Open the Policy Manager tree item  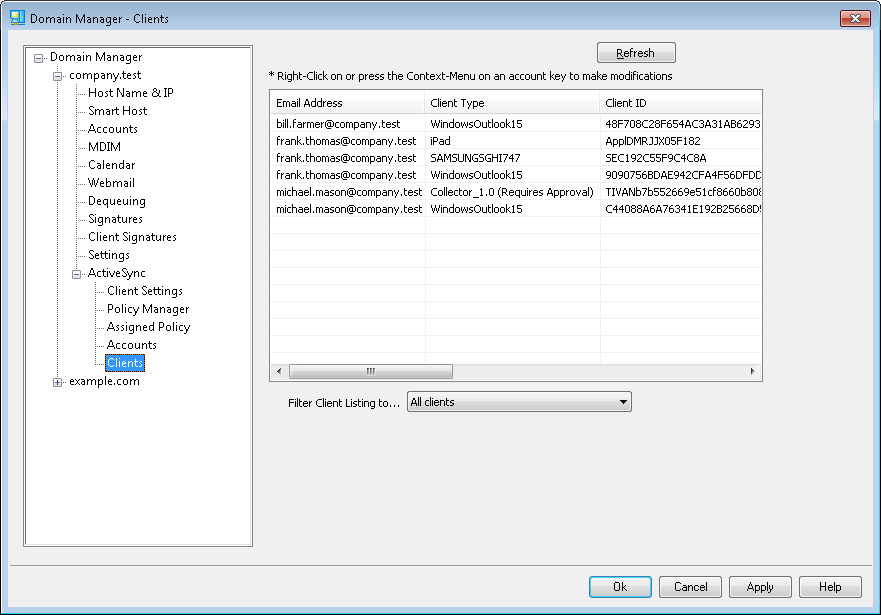(147, 309)
